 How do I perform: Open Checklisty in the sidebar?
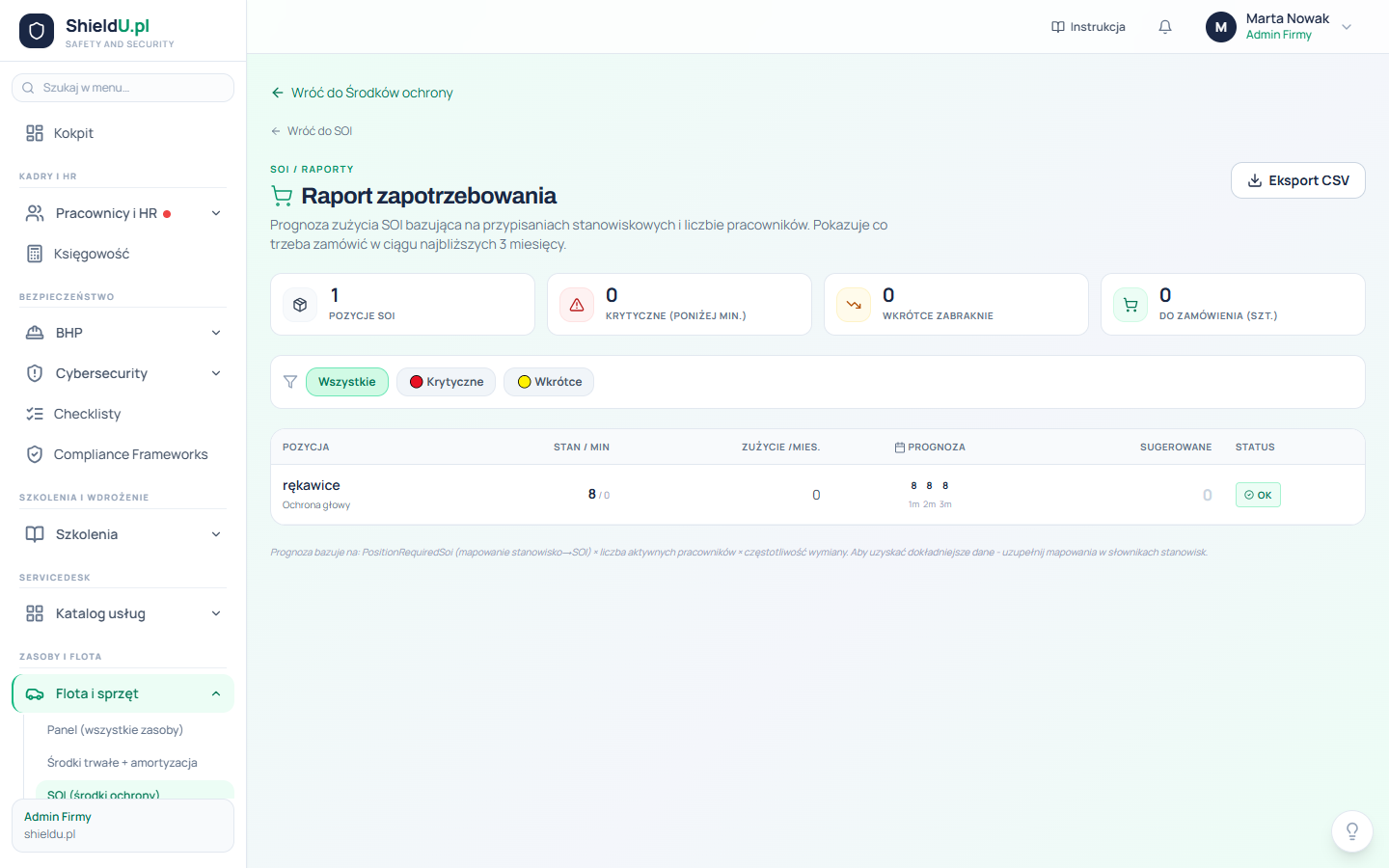click(x=123, y=414)
